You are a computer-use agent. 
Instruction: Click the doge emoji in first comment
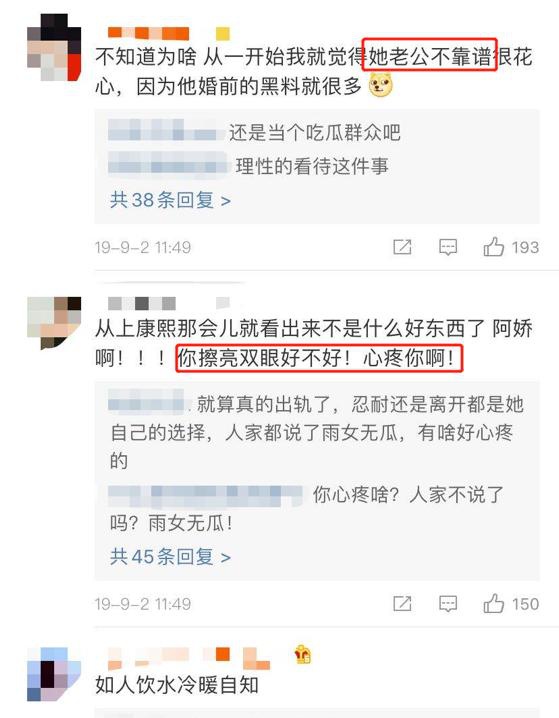pyautogui.click(x=381, y=85)
